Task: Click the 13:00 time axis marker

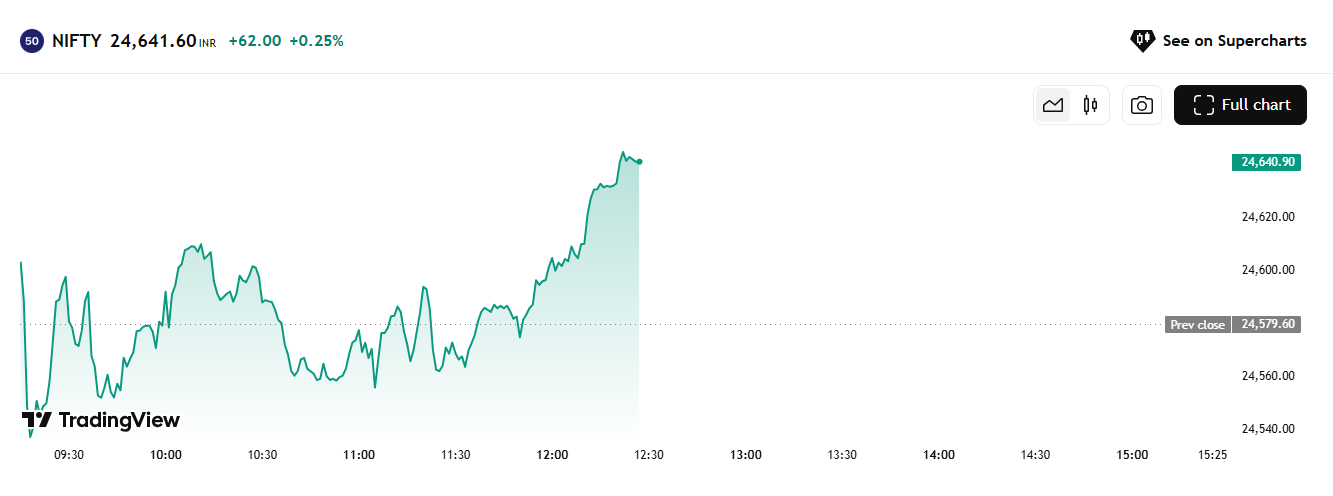Action: [746, 455]
